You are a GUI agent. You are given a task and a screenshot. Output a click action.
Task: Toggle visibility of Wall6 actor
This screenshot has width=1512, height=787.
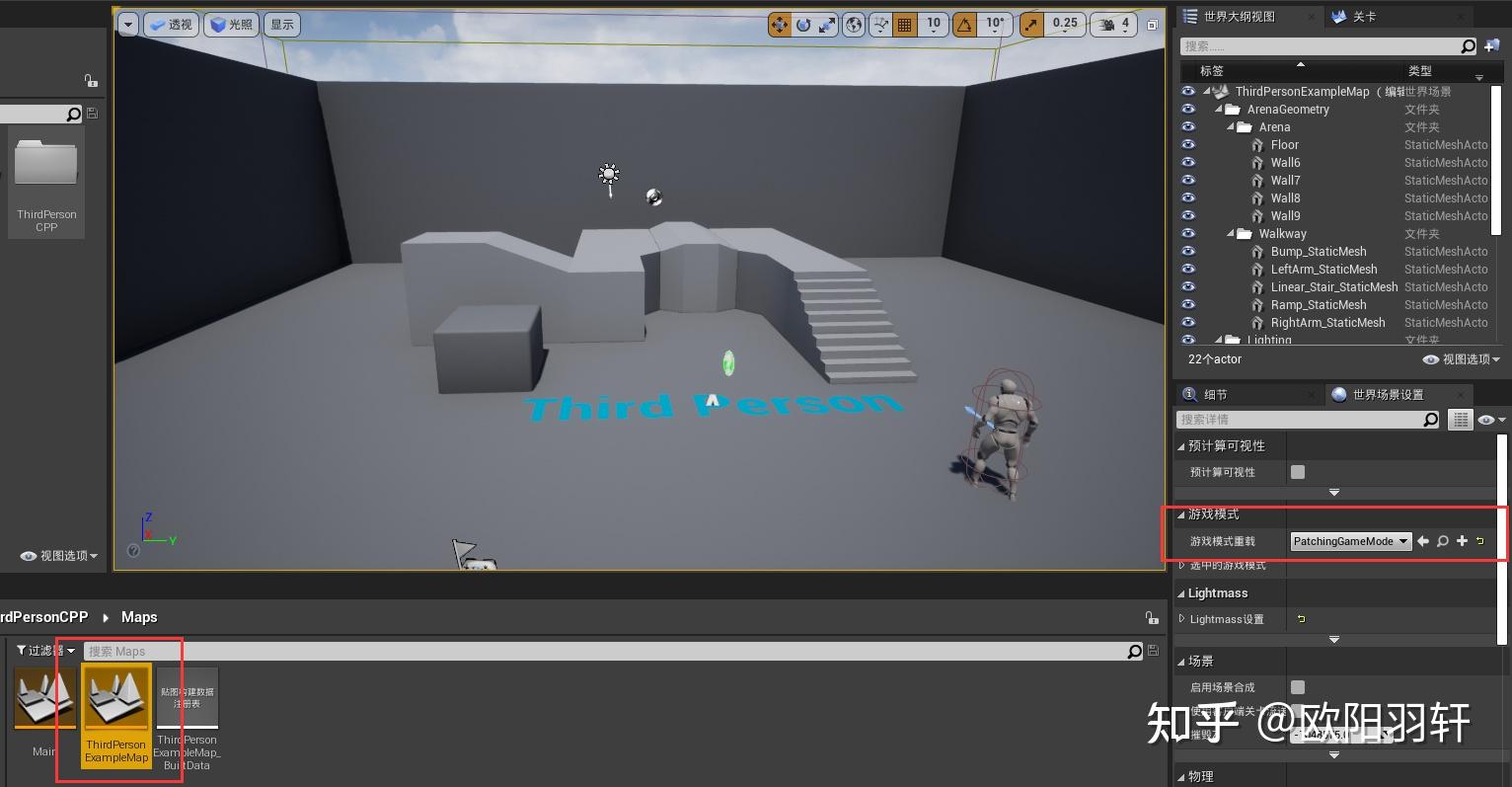1188,162
